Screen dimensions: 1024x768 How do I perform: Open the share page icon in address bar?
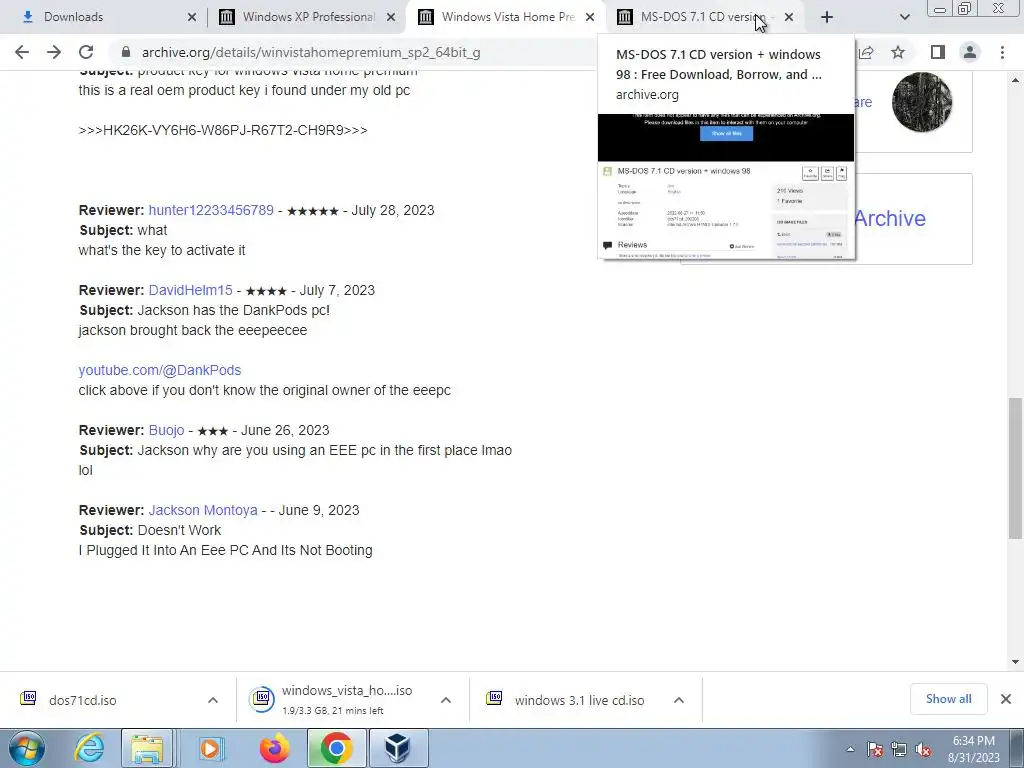click(867, 52)
